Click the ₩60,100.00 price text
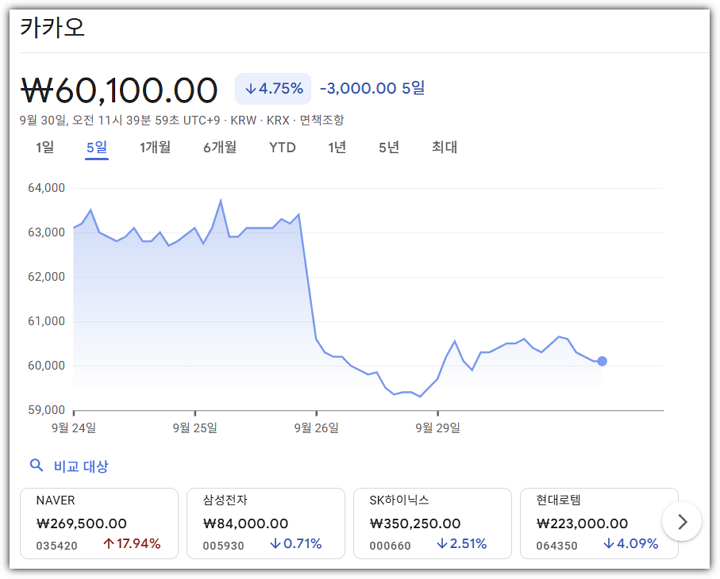This screenshot has width=720, height=579. [x=119, y=90]
